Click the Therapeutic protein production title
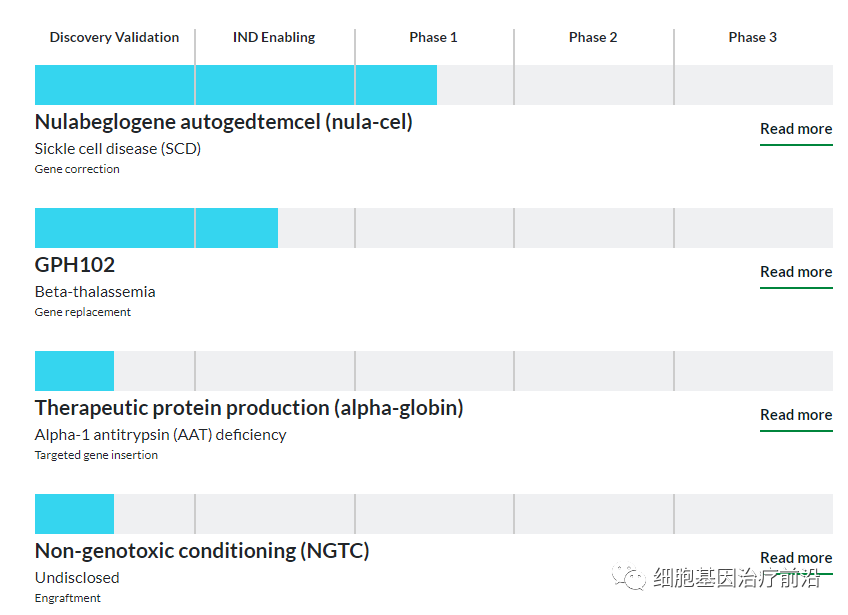This screenshot has height=615, width=848. (x=249, y=408)
